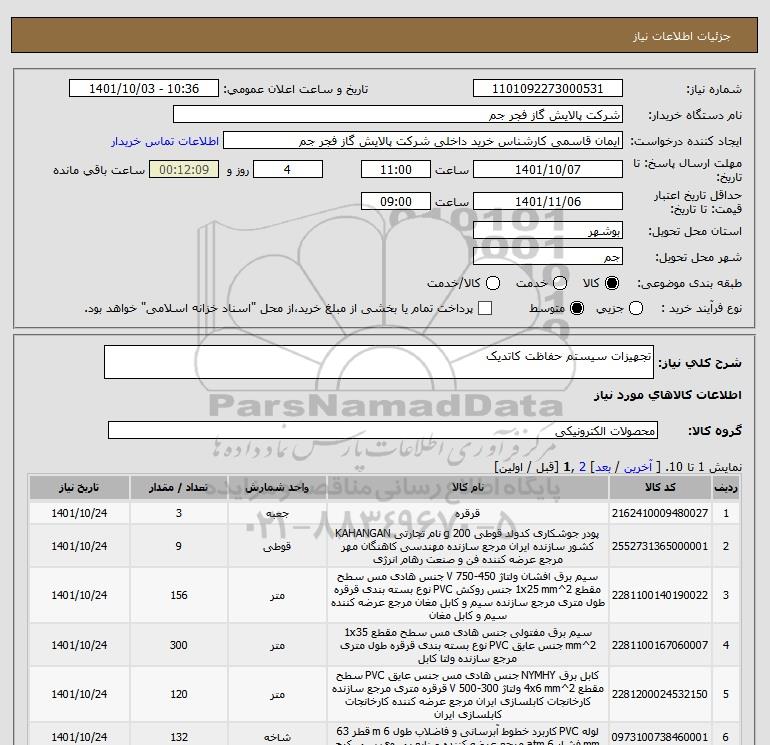Click the response deadline date 1401/10/07
The height and width of the screenshot is (745, 770).
(548, 169)
